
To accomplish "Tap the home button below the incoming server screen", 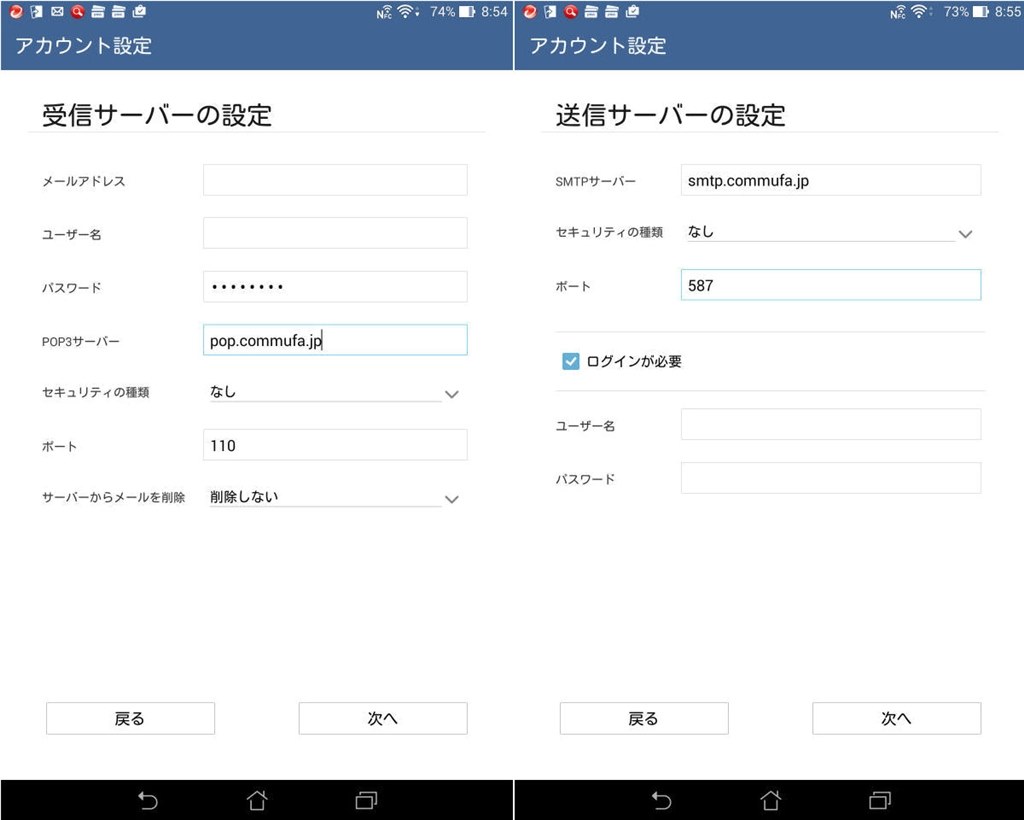I will 256,800.
